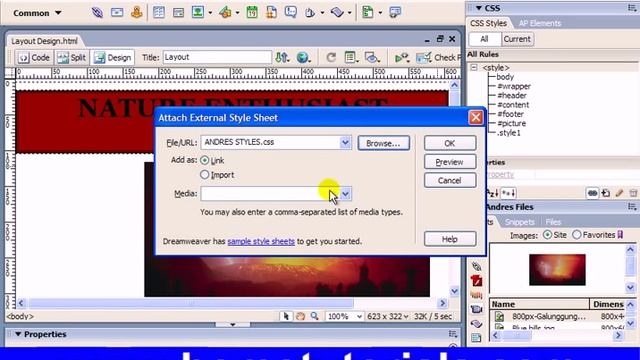Viewport: 640px width, 360px height.
Task: Click the New CSS Rule icon
Action: pos(606,193)
